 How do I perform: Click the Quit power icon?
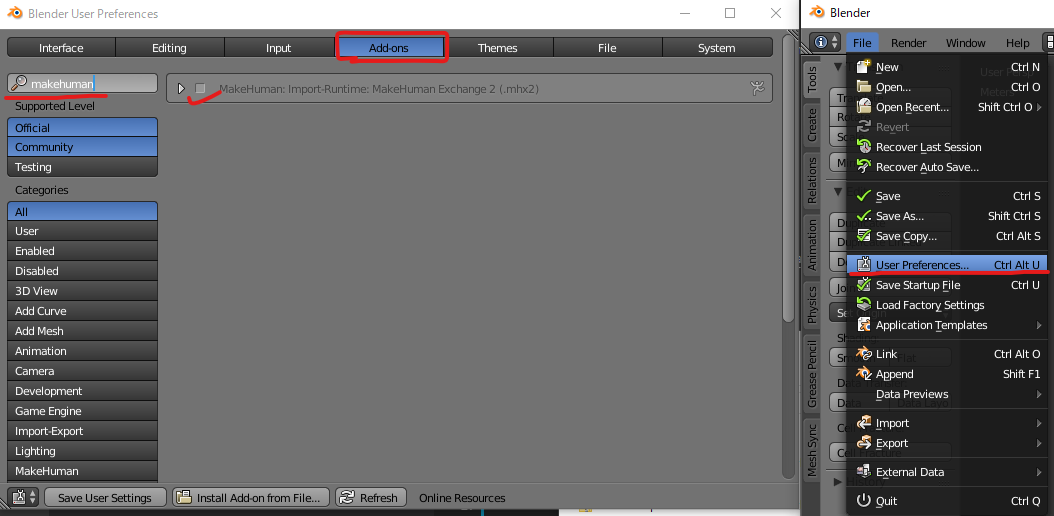tap(864, 501)
